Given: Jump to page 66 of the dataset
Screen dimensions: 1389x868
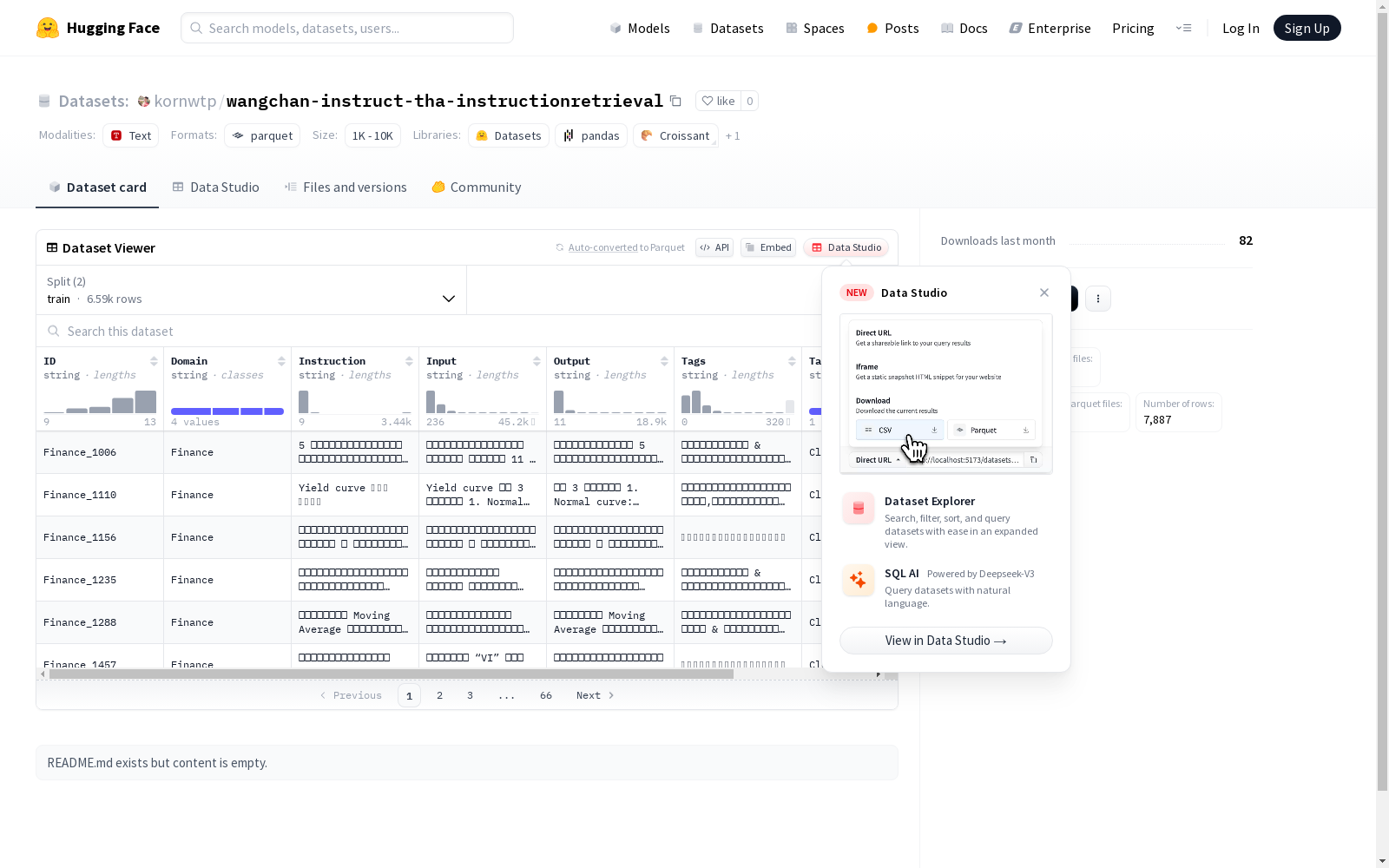Looking at the screenshot, I should click(546, 695).
